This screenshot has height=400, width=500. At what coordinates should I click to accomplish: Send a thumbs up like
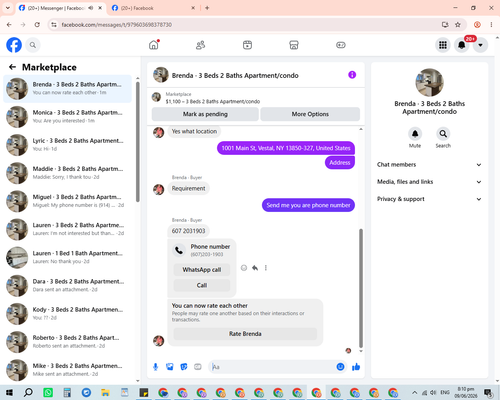356,367
